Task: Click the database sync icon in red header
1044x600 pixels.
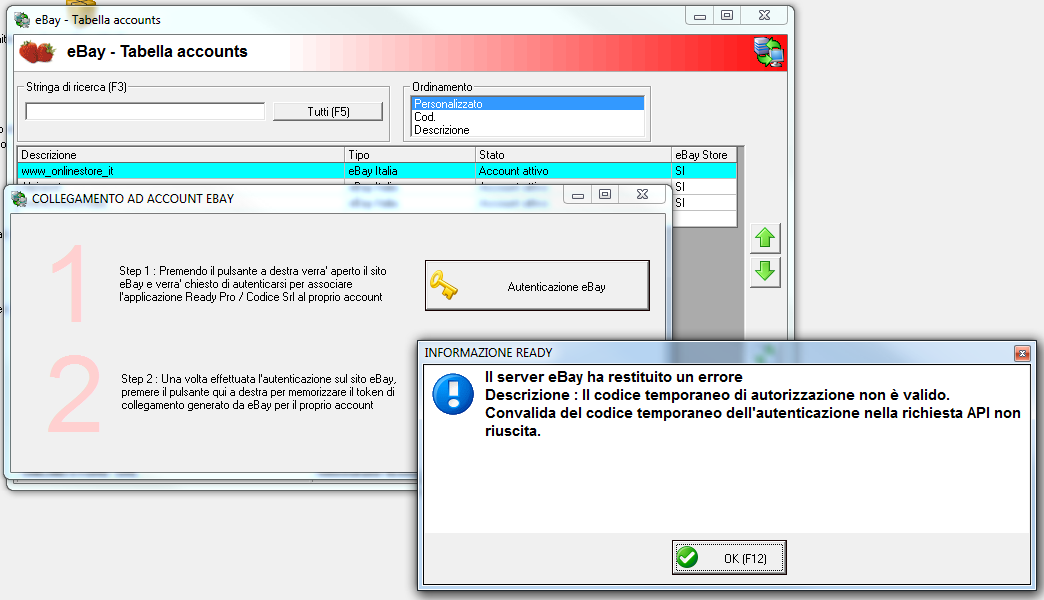Action: 769,52
